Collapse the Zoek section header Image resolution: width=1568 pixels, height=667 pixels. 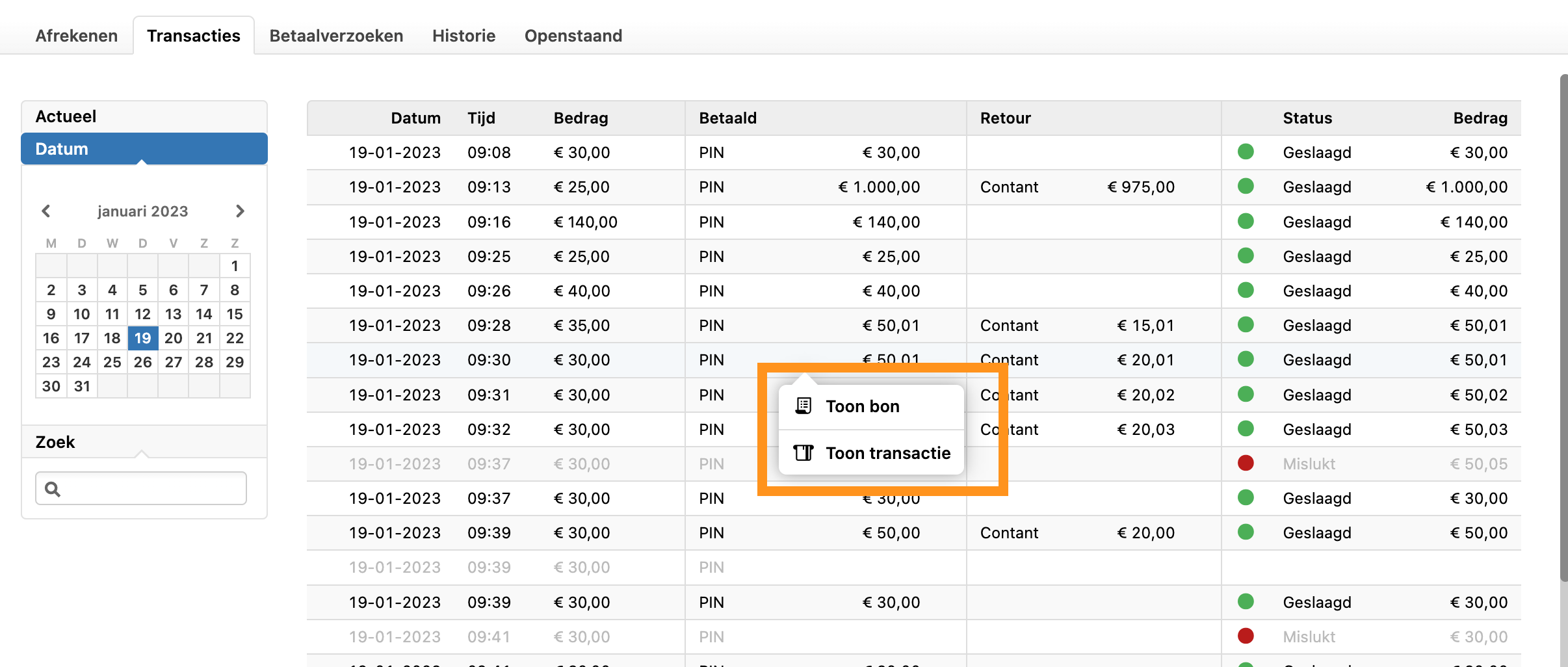tap(144, 442)
